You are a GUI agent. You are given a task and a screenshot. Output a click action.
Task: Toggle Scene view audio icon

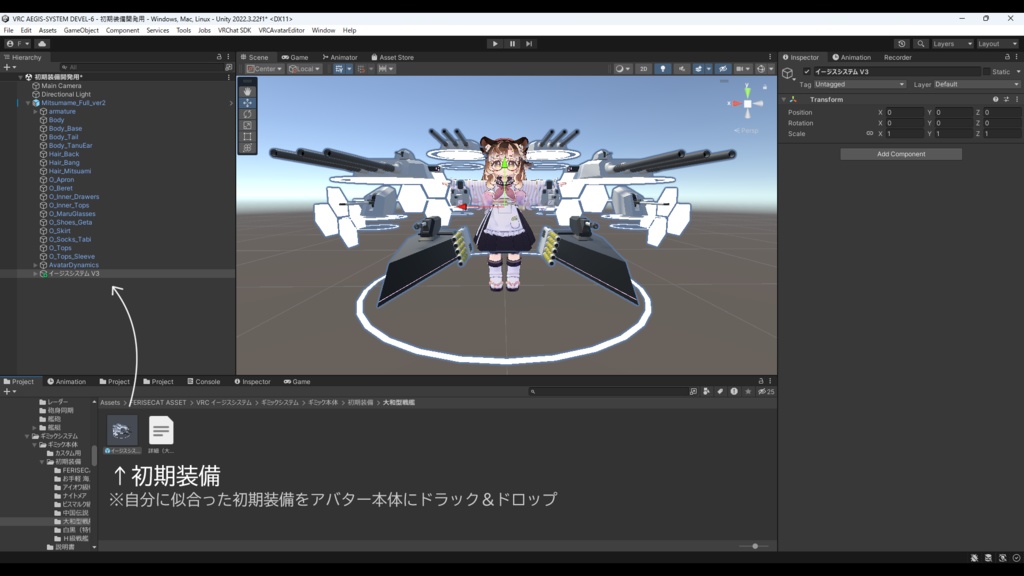pyautogui.click(x=682, y=68)
